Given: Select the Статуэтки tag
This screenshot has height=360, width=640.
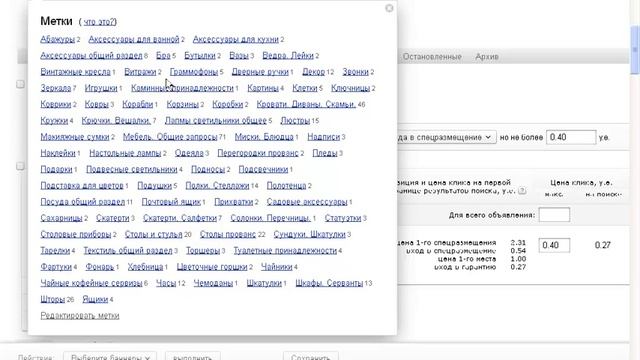Looking at the screenshot, I should (343, 218).
